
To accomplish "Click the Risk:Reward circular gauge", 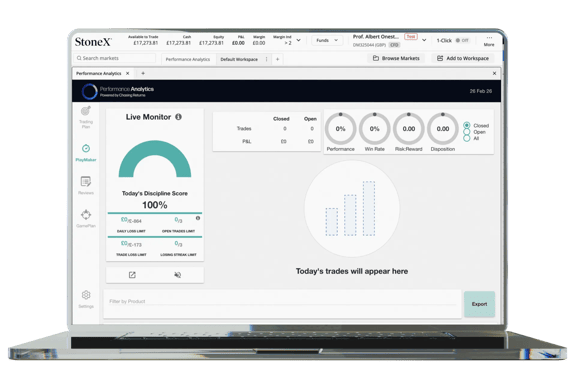I will [x=408, y=129].
